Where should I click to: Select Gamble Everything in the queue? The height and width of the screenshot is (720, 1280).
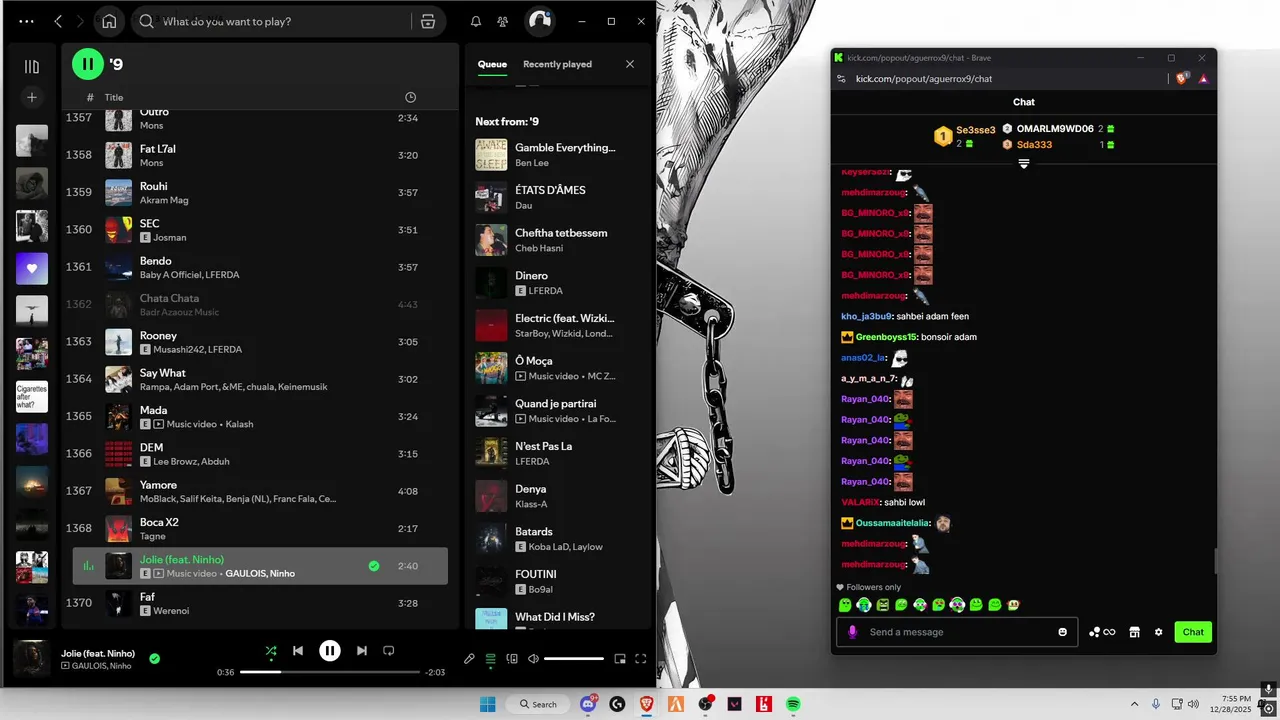click(x=558, y=155)
